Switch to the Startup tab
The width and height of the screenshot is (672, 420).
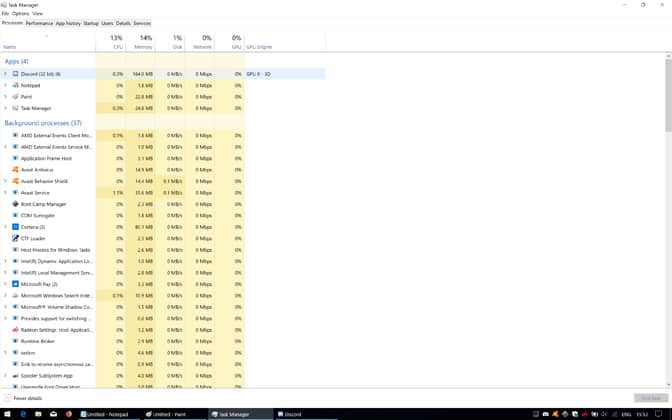tap(91, 23)
